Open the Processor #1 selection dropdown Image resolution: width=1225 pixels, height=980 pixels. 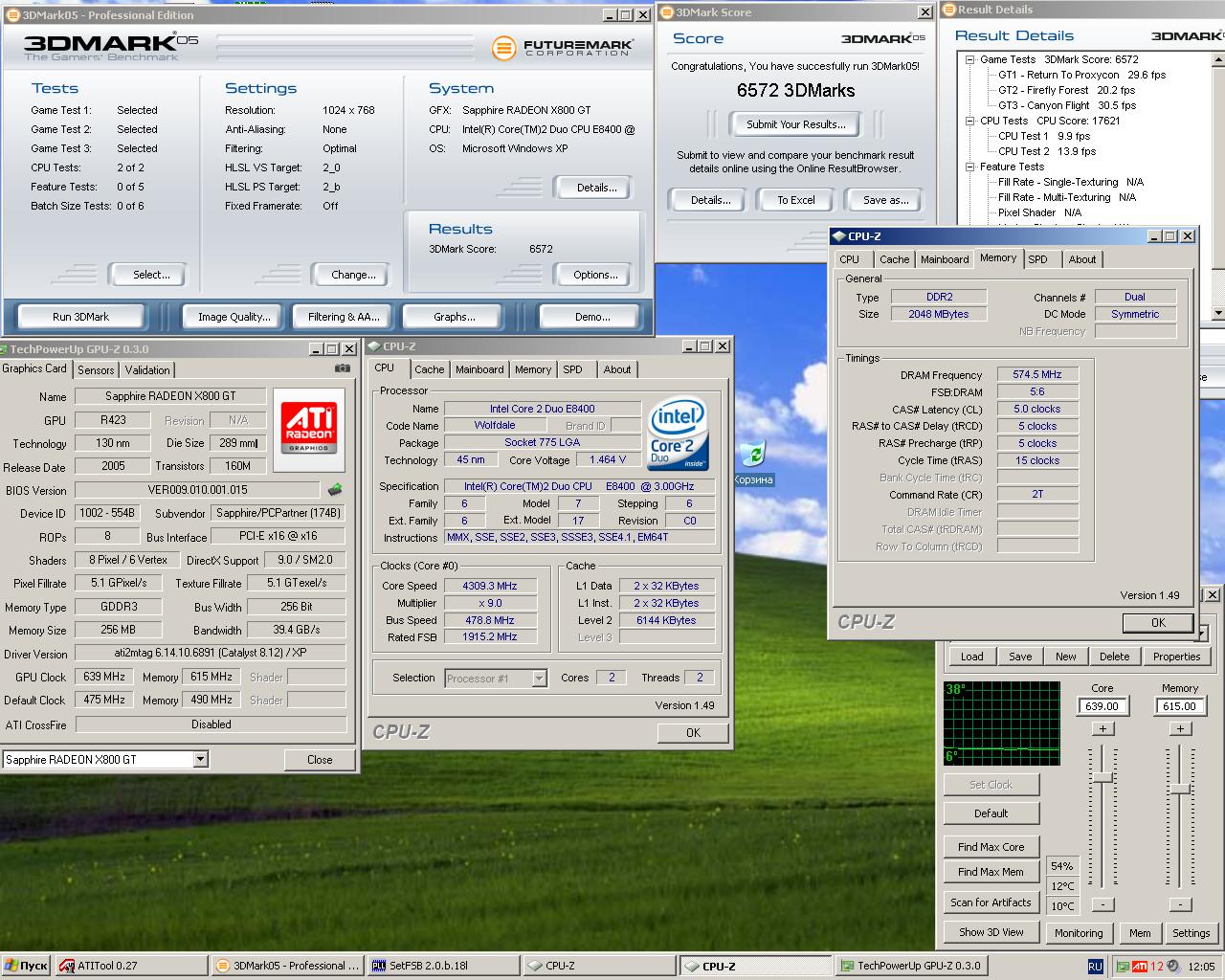(x=539, y=679)
